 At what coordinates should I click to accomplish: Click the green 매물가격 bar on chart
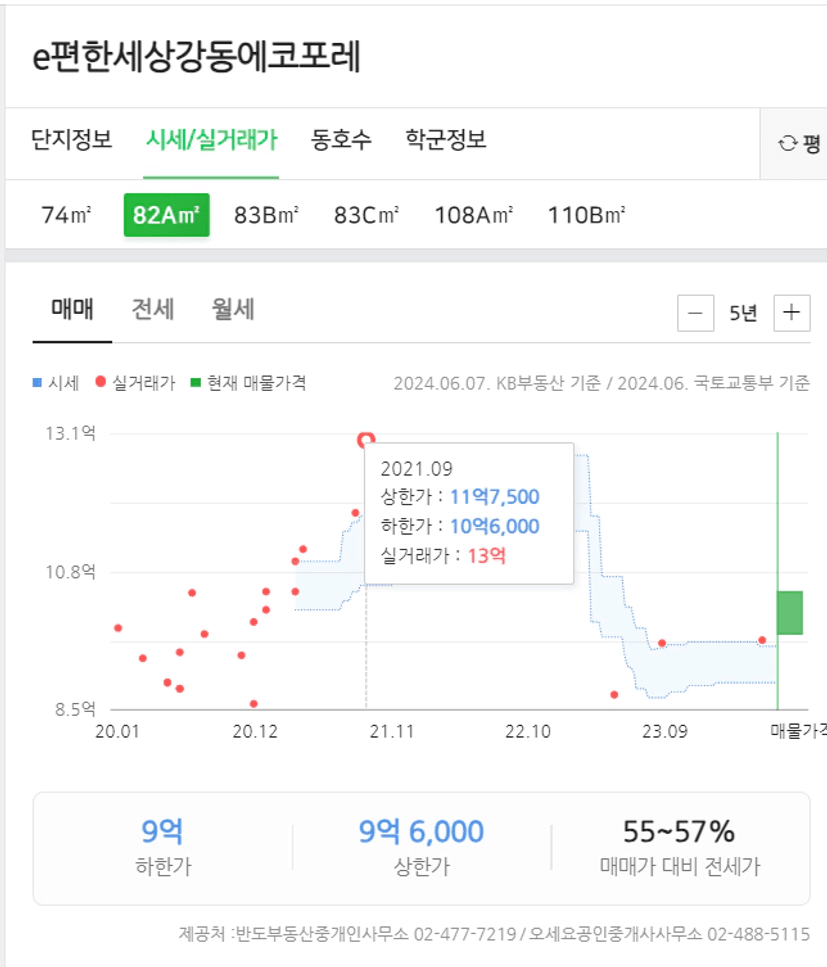tap(790, 612)
